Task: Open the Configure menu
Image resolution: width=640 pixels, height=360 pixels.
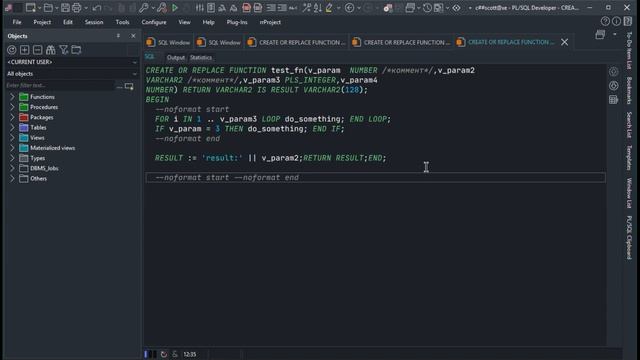Action: 154,22
